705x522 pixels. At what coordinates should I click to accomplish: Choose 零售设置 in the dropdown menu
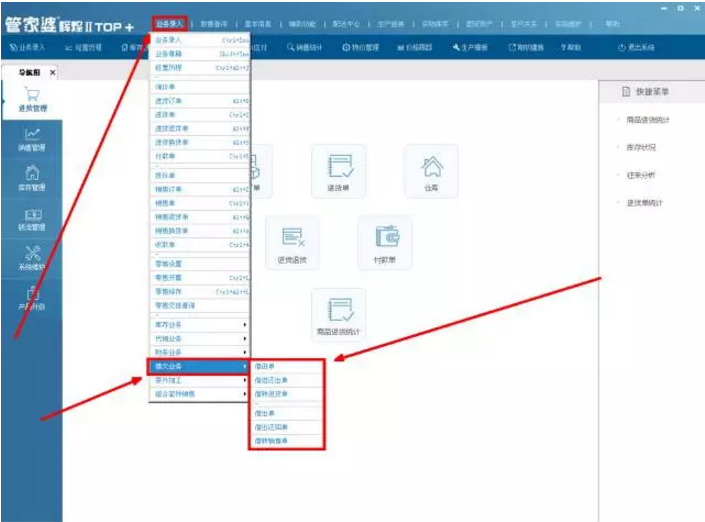click(x=200, y=264)
